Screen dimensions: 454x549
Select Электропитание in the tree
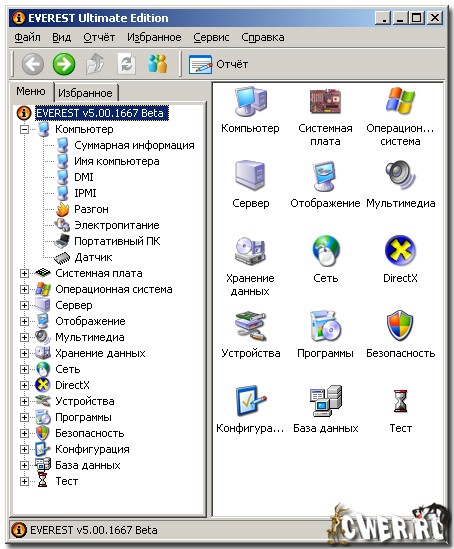tap(117, 225)
